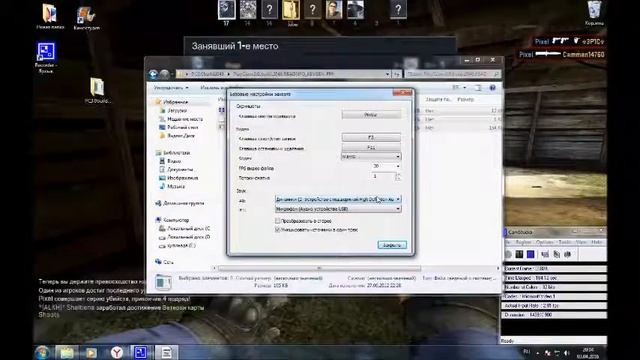Screen dimensions: 640x360
Task: Click the Explorer back navigation arrow
Action: (x=153, y=74)
